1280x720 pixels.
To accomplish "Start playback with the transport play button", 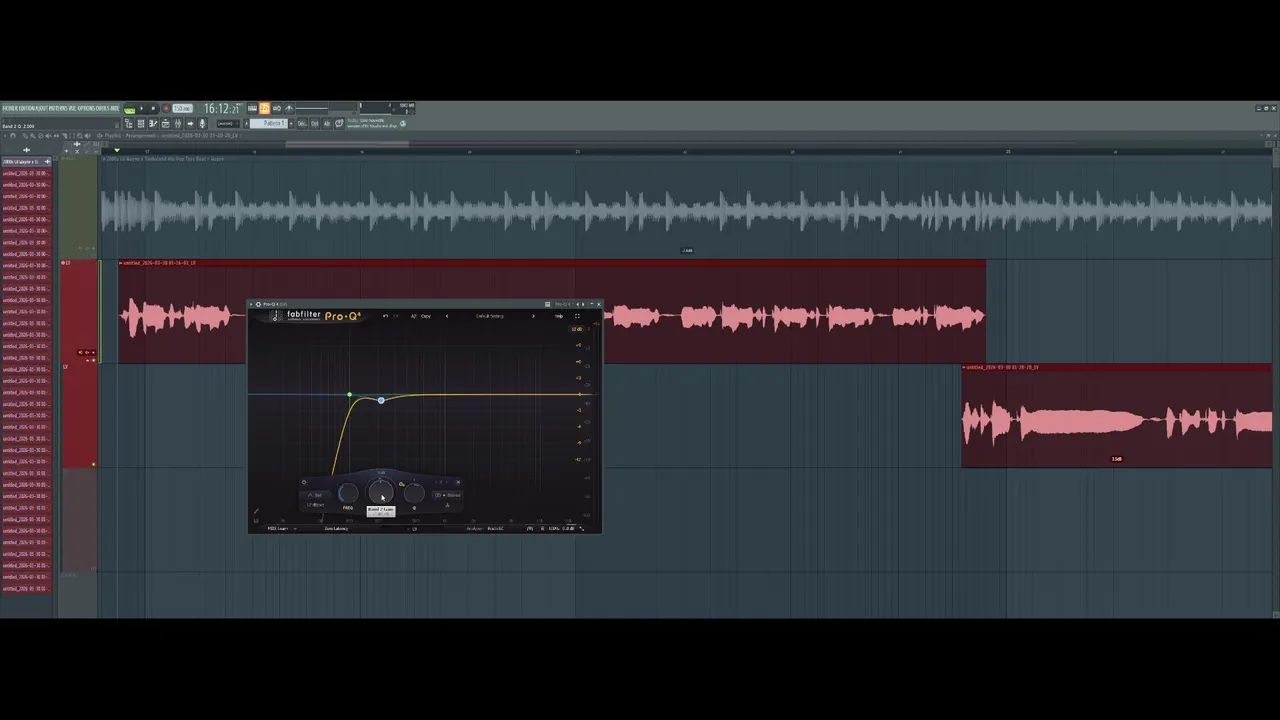I will [x=142, y=108].
